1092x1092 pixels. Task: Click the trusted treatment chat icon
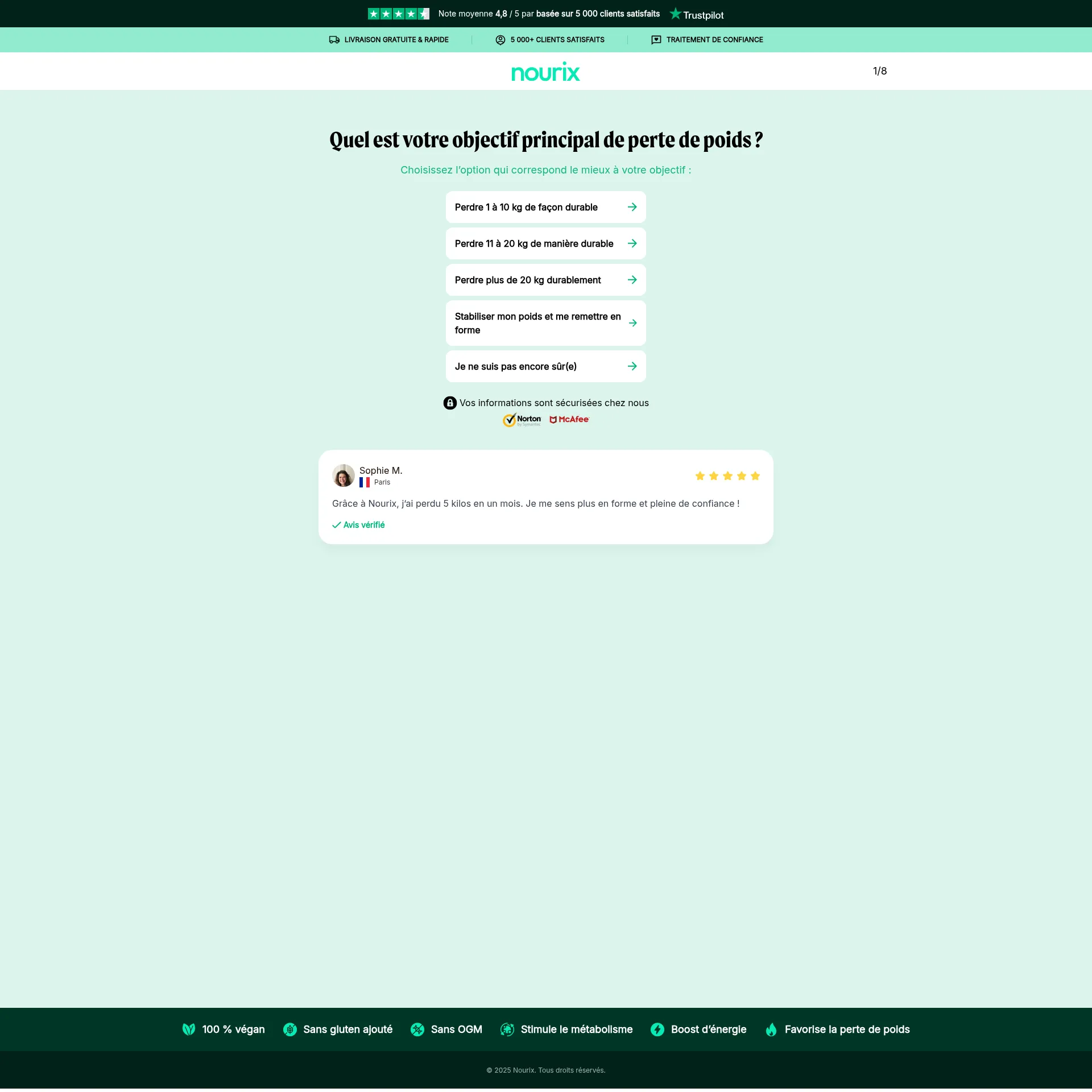(656, 40)
